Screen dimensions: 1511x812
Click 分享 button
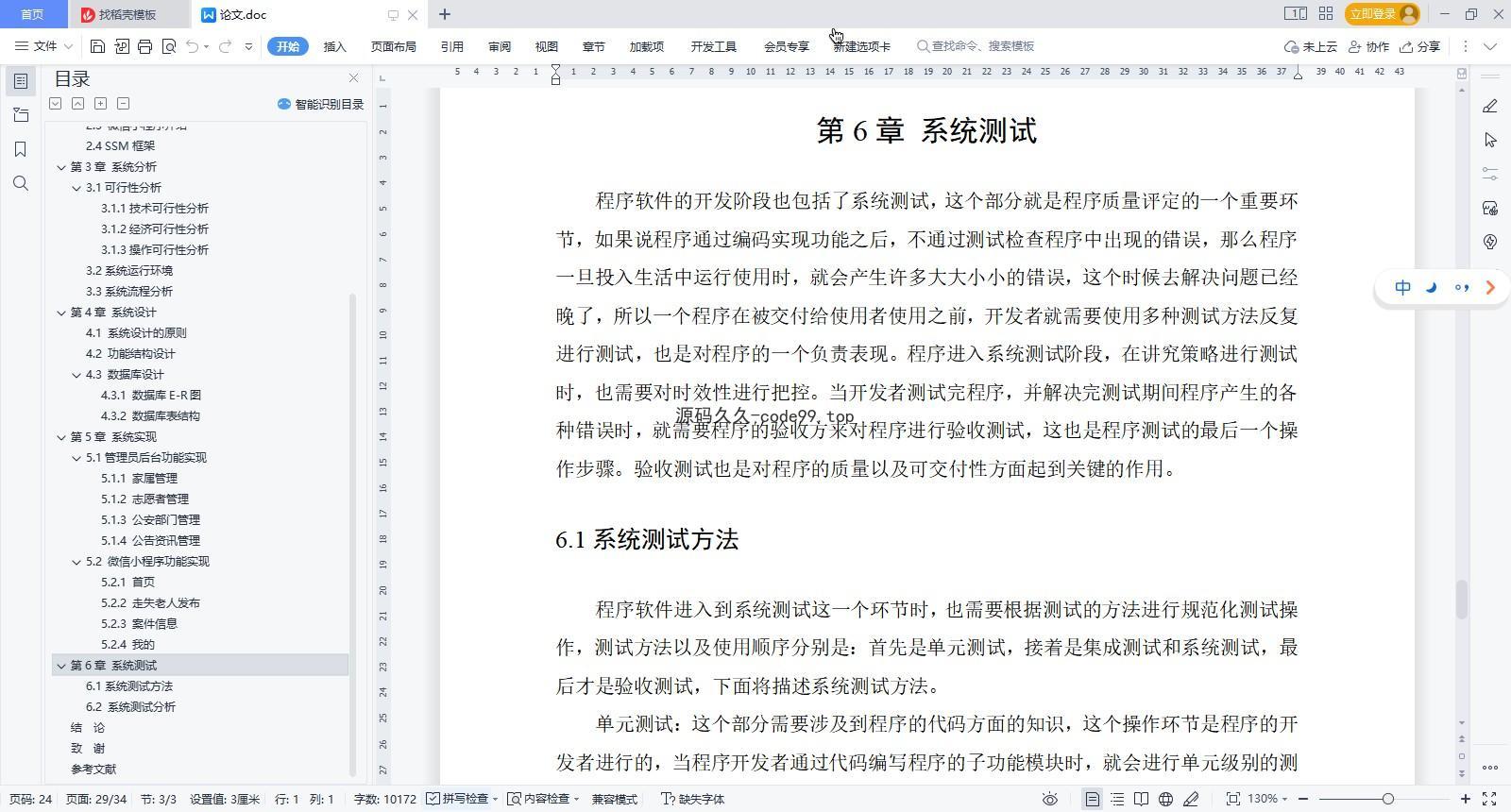coord(1420,46)
